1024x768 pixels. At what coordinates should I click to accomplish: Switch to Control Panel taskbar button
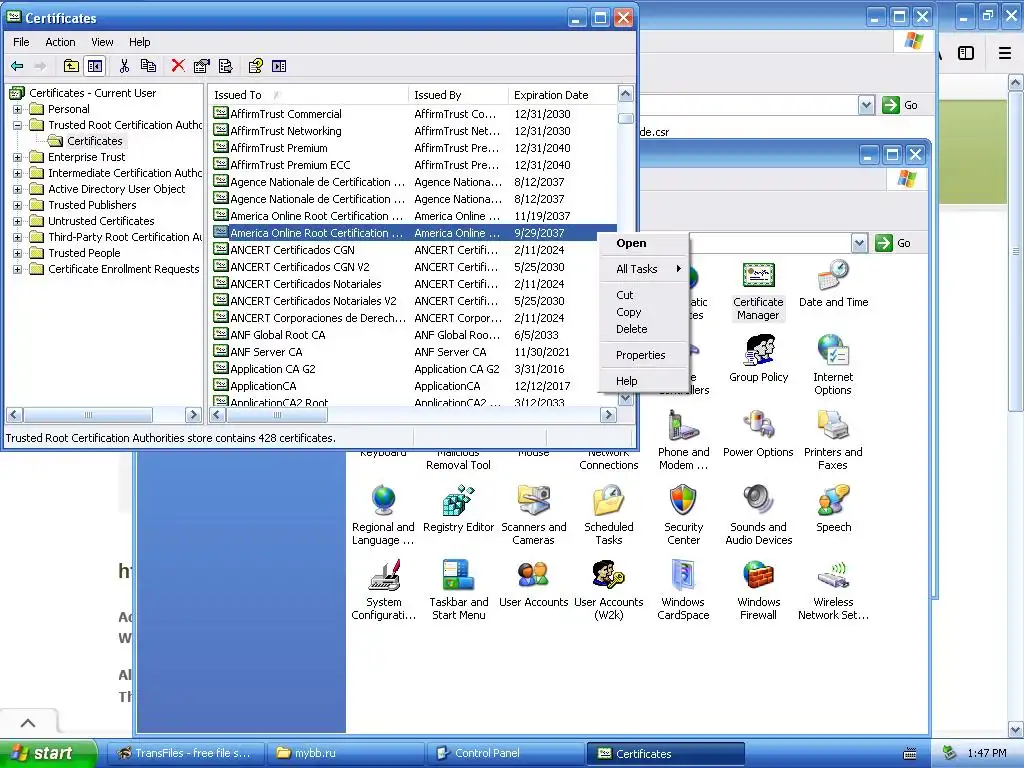point(505,753)
